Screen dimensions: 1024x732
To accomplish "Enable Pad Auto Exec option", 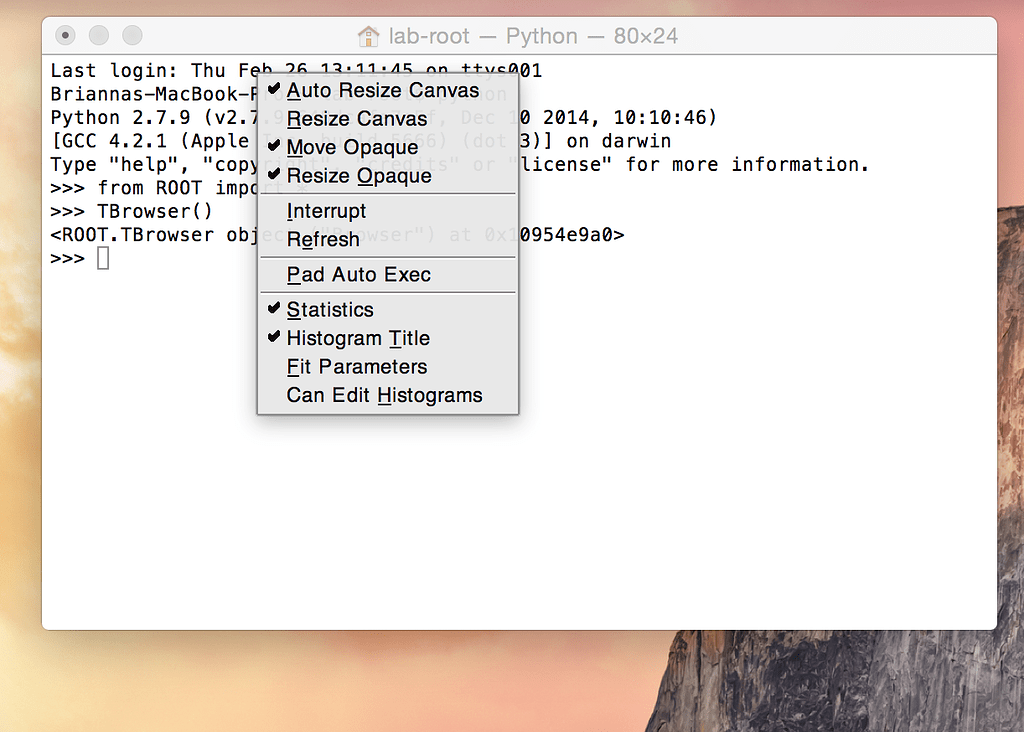I will point(359,275).
